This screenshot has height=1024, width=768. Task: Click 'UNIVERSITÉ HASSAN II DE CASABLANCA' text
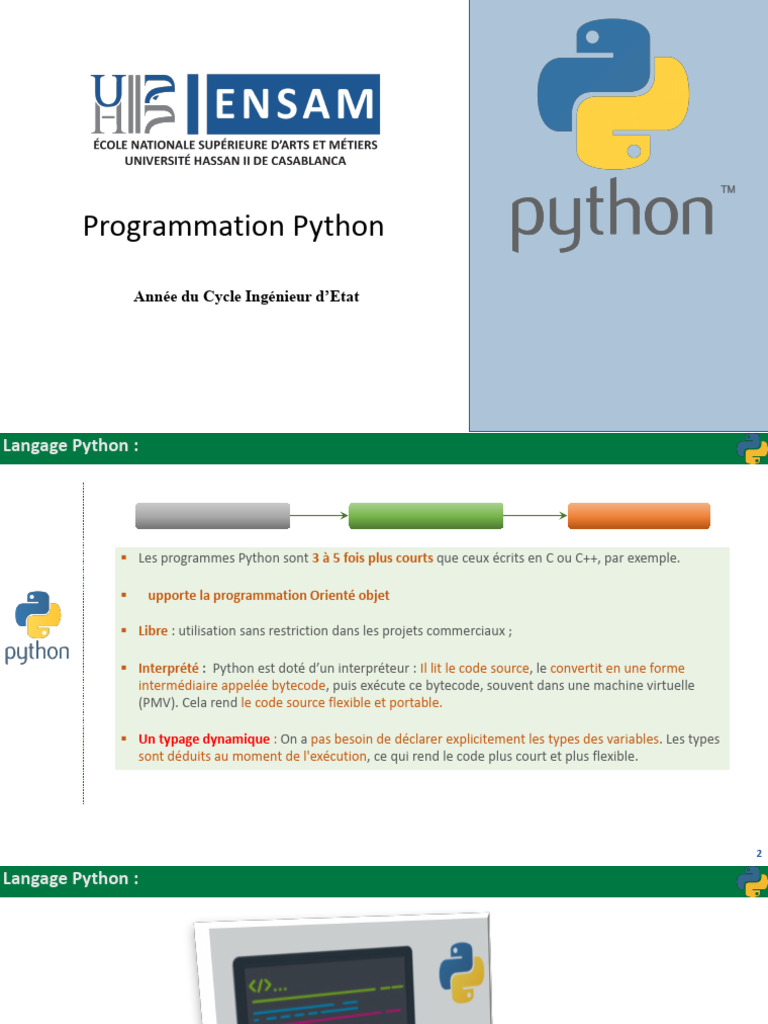pyautogui.click(x=235, y=161)
